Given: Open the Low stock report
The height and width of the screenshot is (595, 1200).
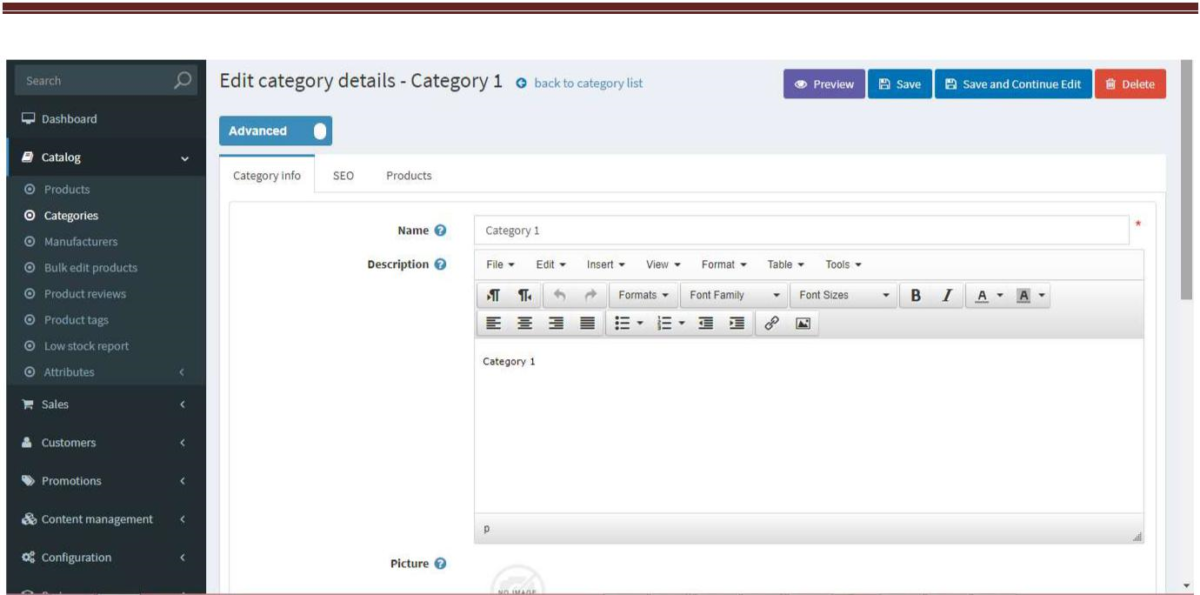Looking at the screenshot, I should [x=86, y=346].
